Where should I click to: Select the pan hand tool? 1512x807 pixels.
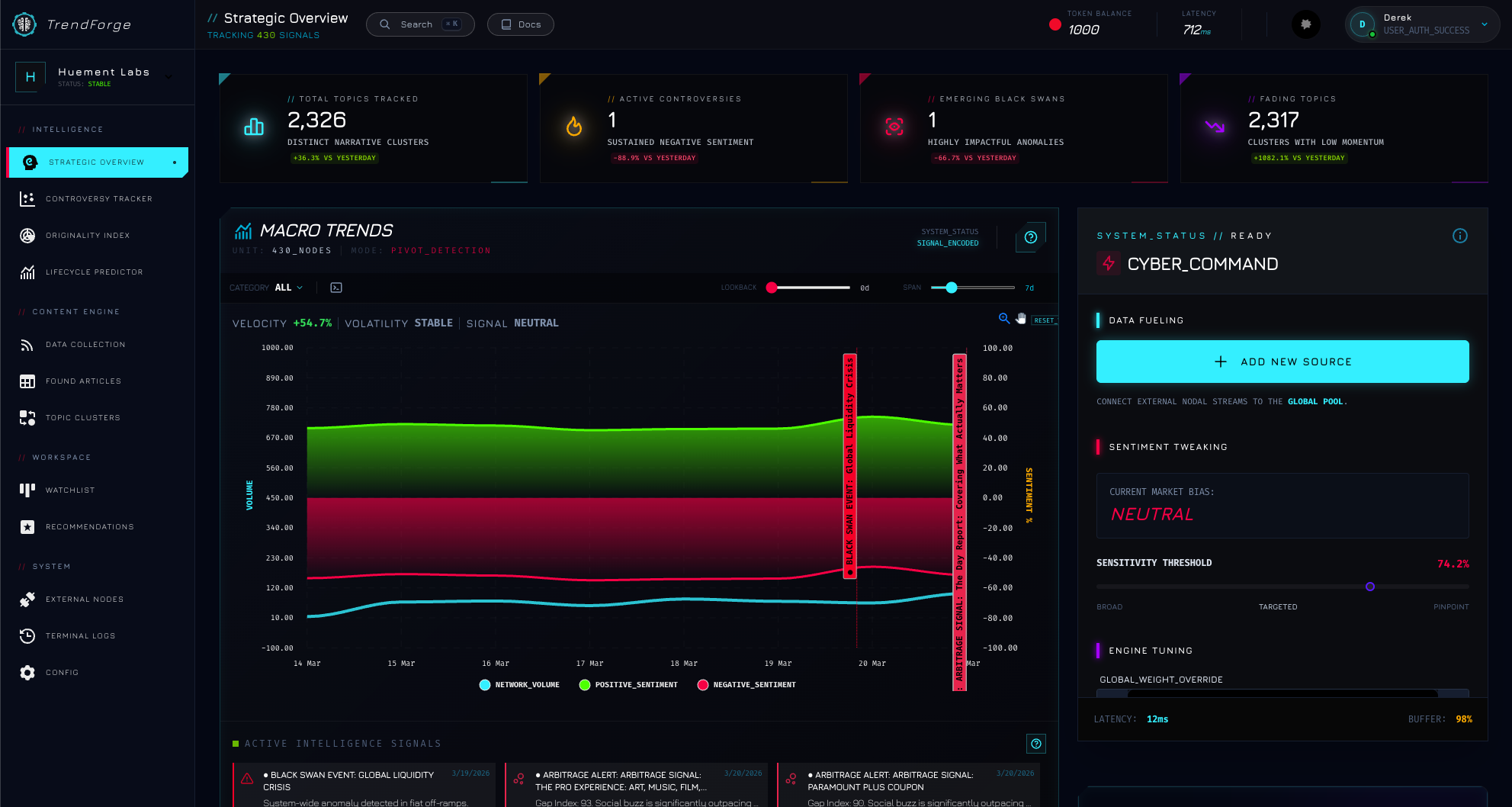[x=1021, y=319]
